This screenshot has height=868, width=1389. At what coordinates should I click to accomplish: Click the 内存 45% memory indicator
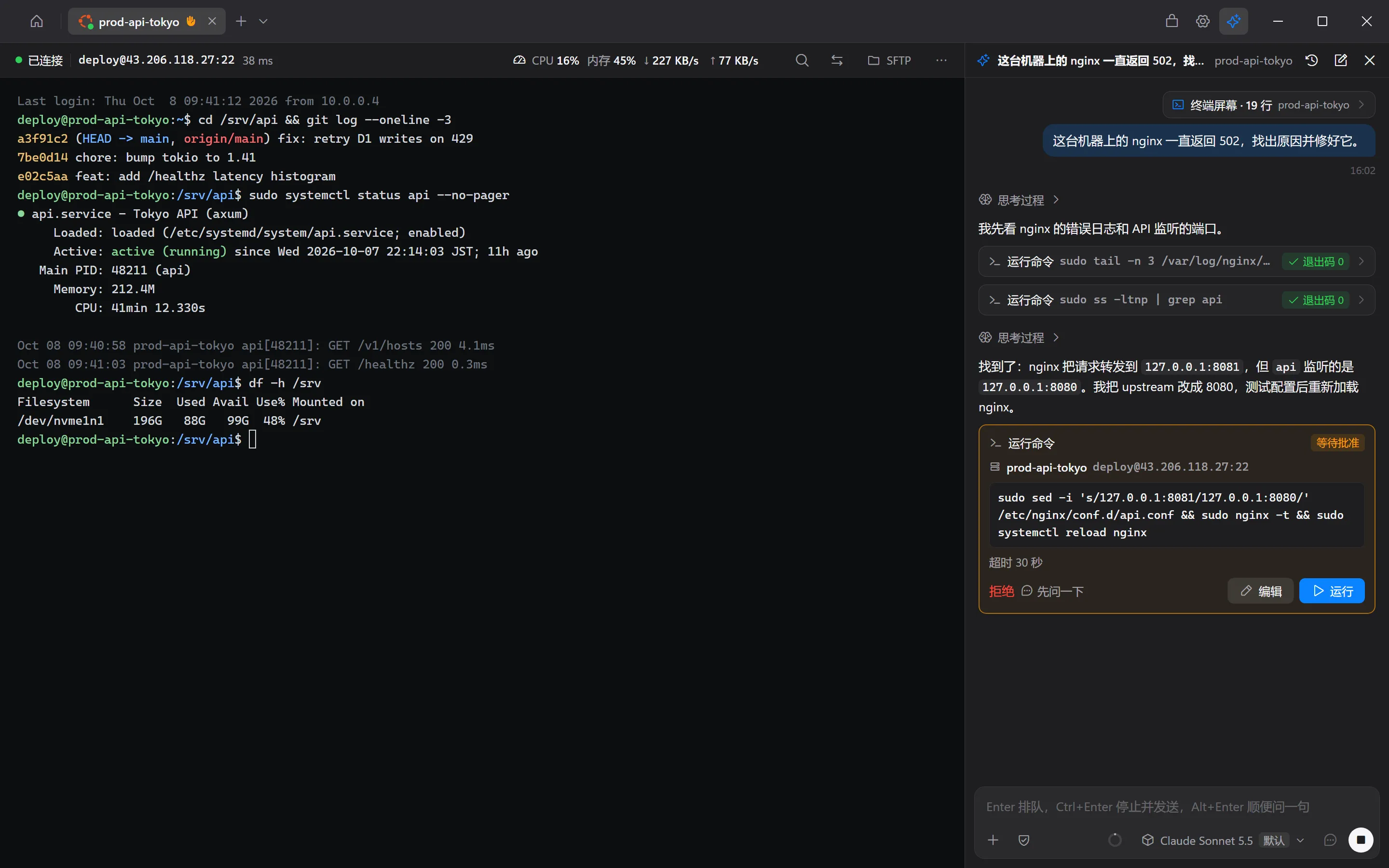tap(611, 60)
